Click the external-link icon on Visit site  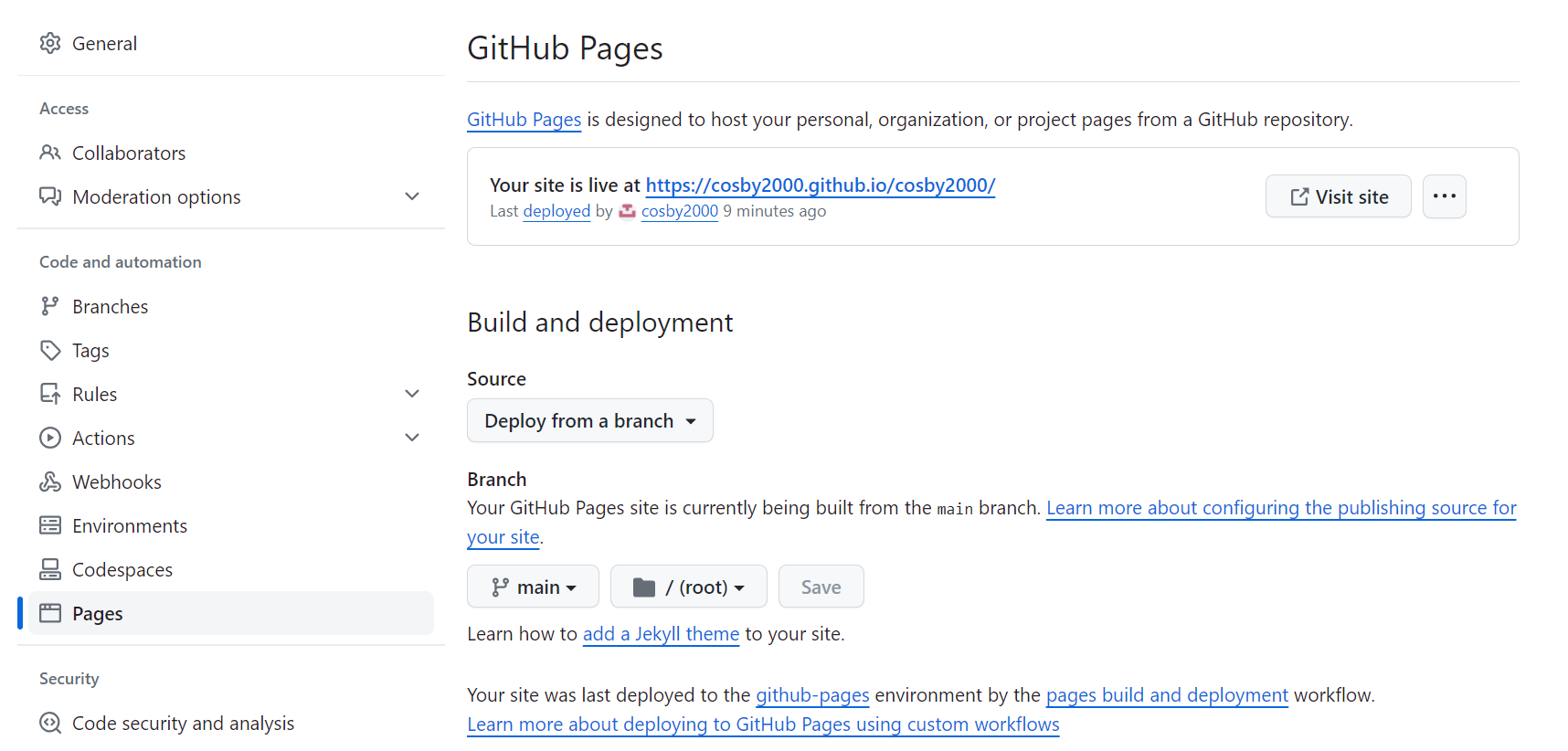pos(1299,196)
